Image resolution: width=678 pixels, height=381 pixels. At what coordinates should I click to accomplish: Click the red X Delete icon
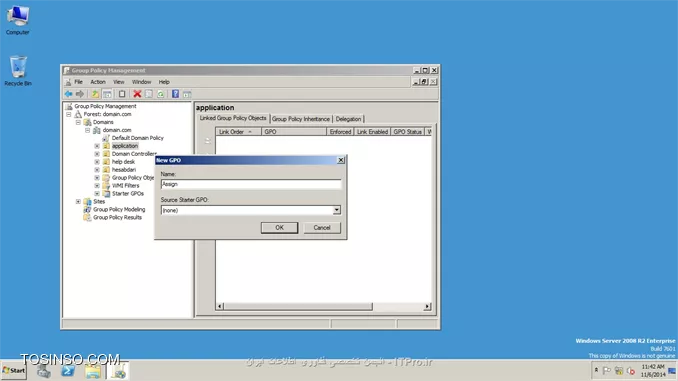click(x=137, y=94)
